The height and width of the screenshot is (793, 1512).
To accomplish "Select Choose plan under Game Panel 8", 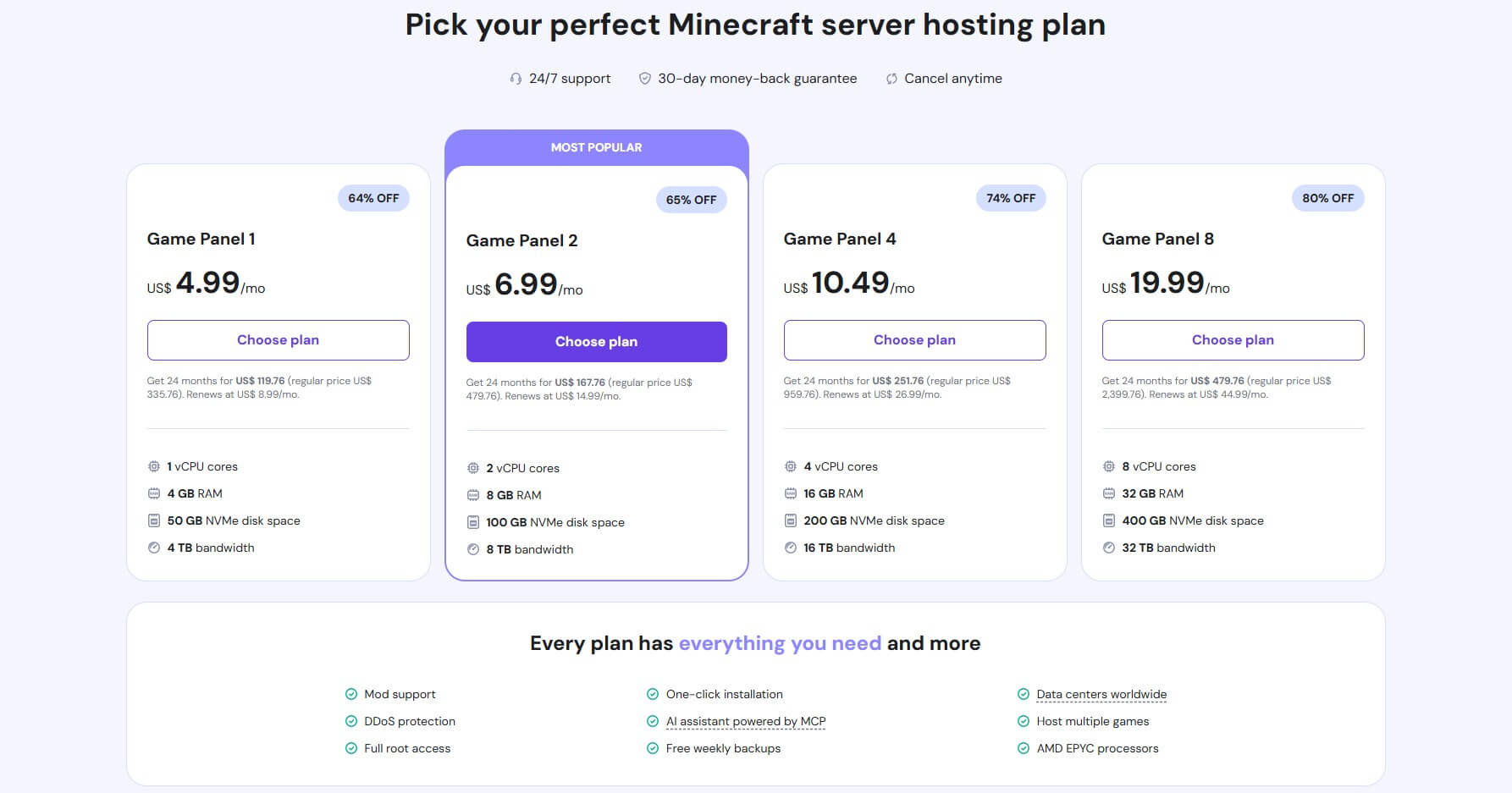I will (1233, 339).
